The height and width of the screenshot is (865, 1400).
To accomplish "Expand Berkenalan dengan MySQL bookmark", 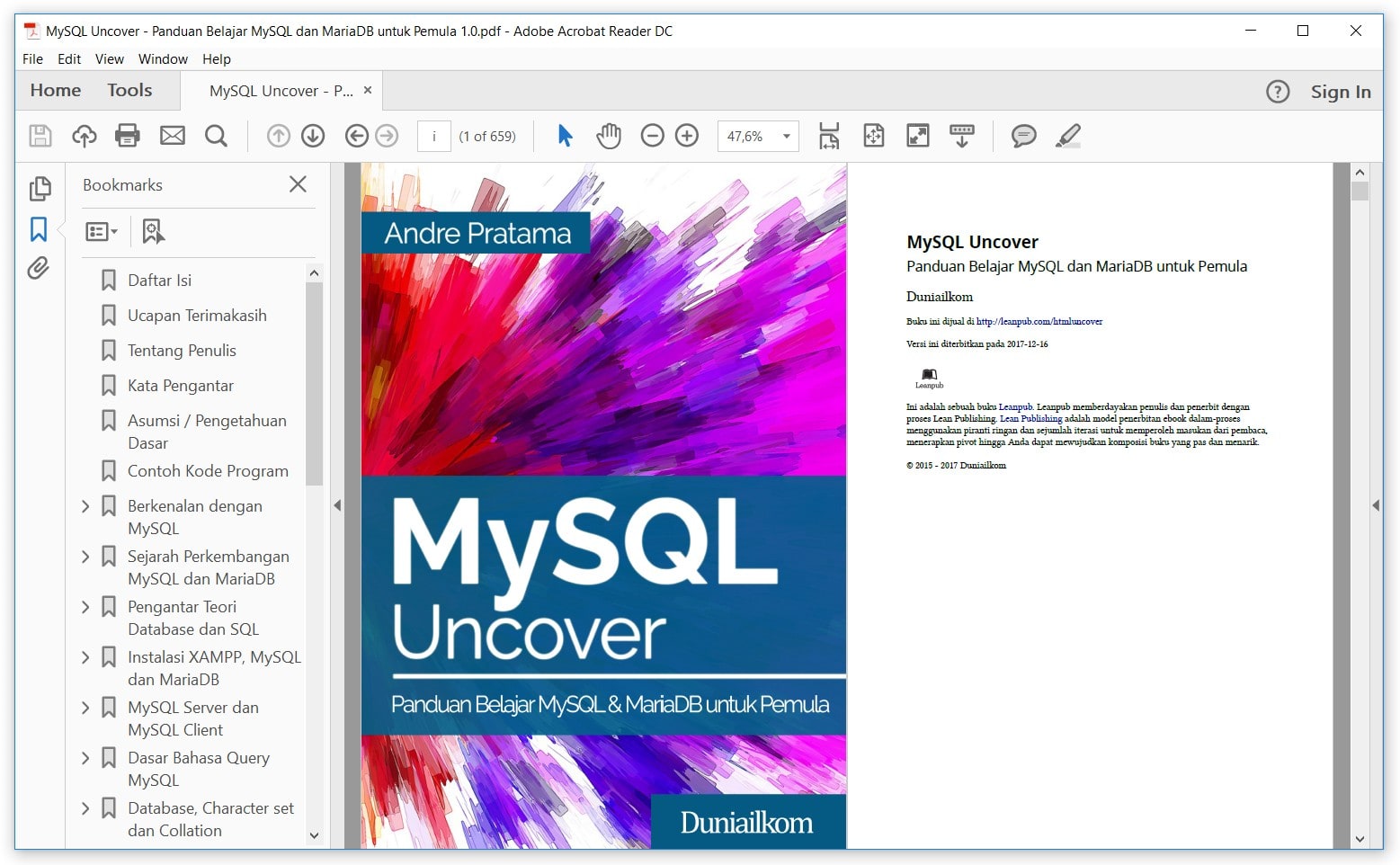I will click(85, 506).
